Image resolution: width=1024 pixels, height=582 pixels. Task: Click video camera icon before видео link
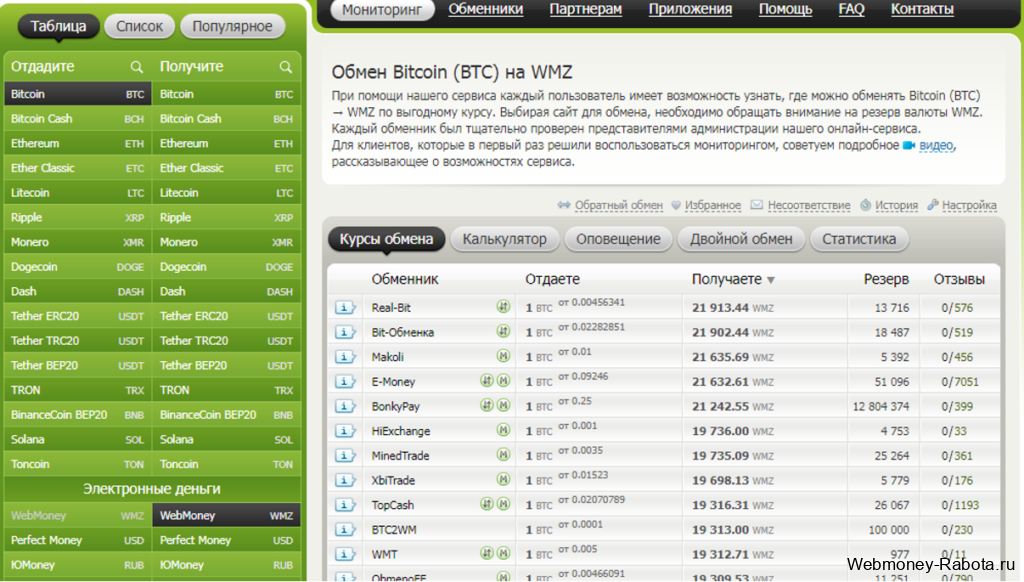coord(908,145)
